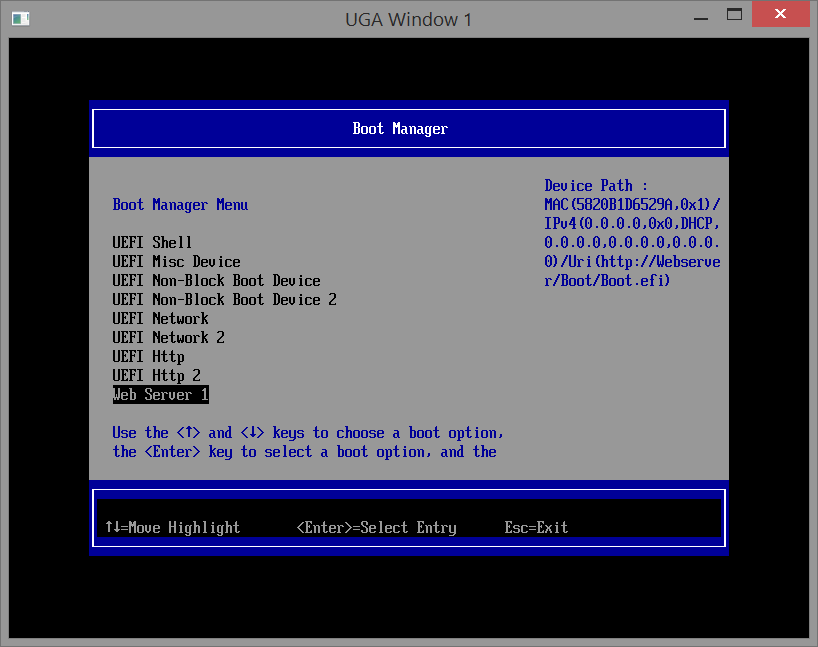The image size is (818, 647).
Task: Choose the UEFI Http 2 boot option
Action: 156,376
